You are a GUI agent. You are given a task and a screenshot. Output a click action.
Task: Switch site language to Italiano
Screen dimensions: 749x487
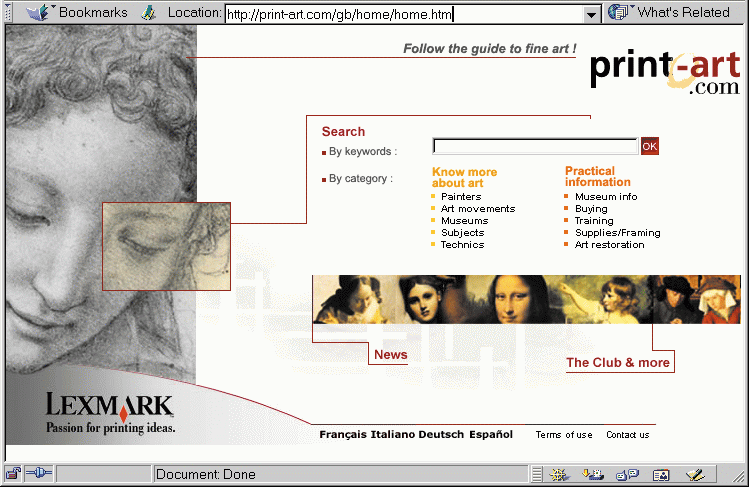coord(393,434)
